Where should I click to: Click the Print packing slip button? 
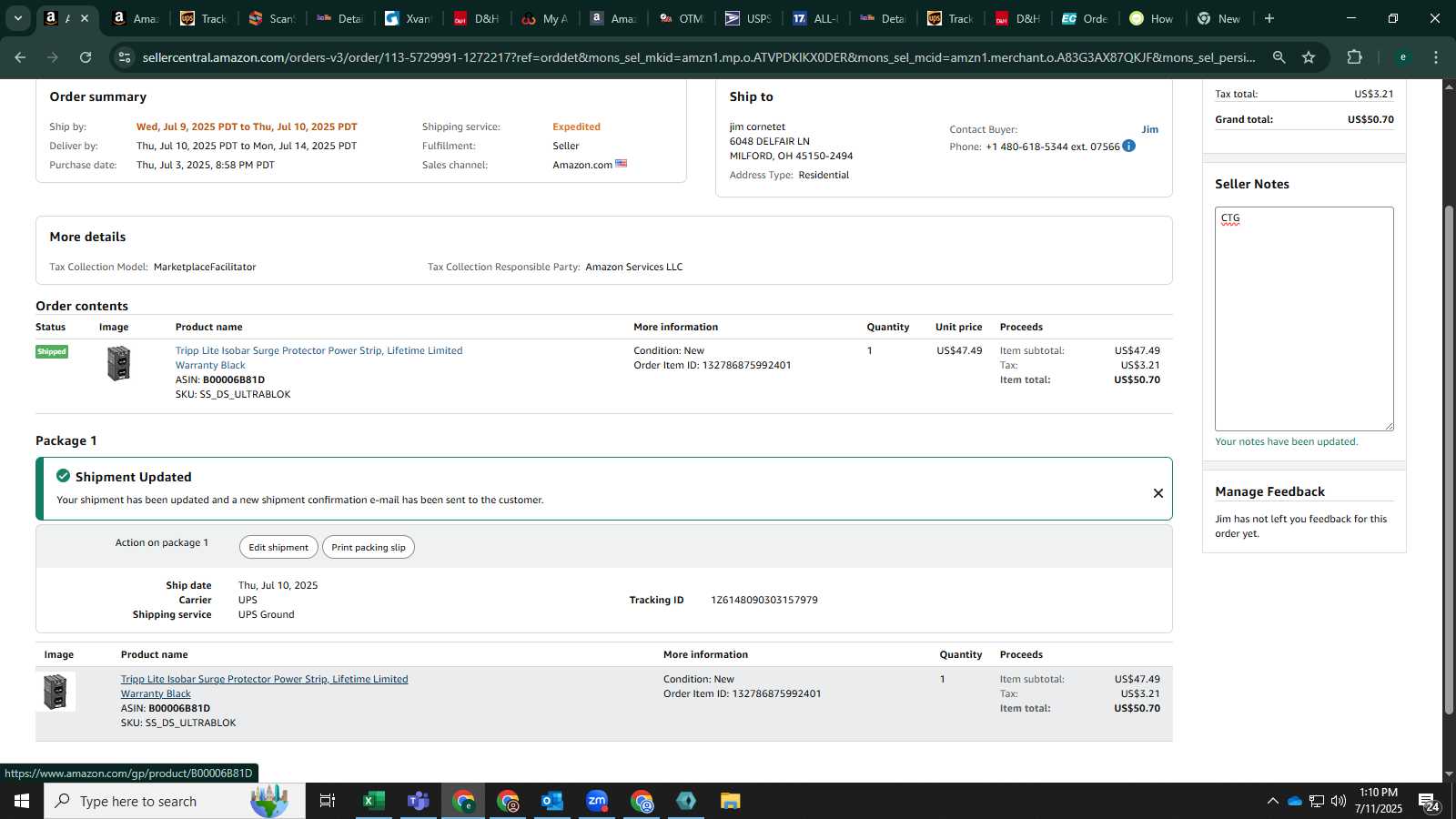click(x=369, y=547)
